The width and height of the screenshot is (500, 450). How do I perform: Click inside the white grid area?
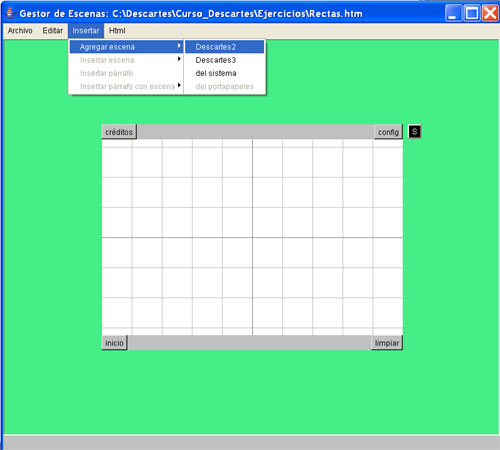(252, 237)
